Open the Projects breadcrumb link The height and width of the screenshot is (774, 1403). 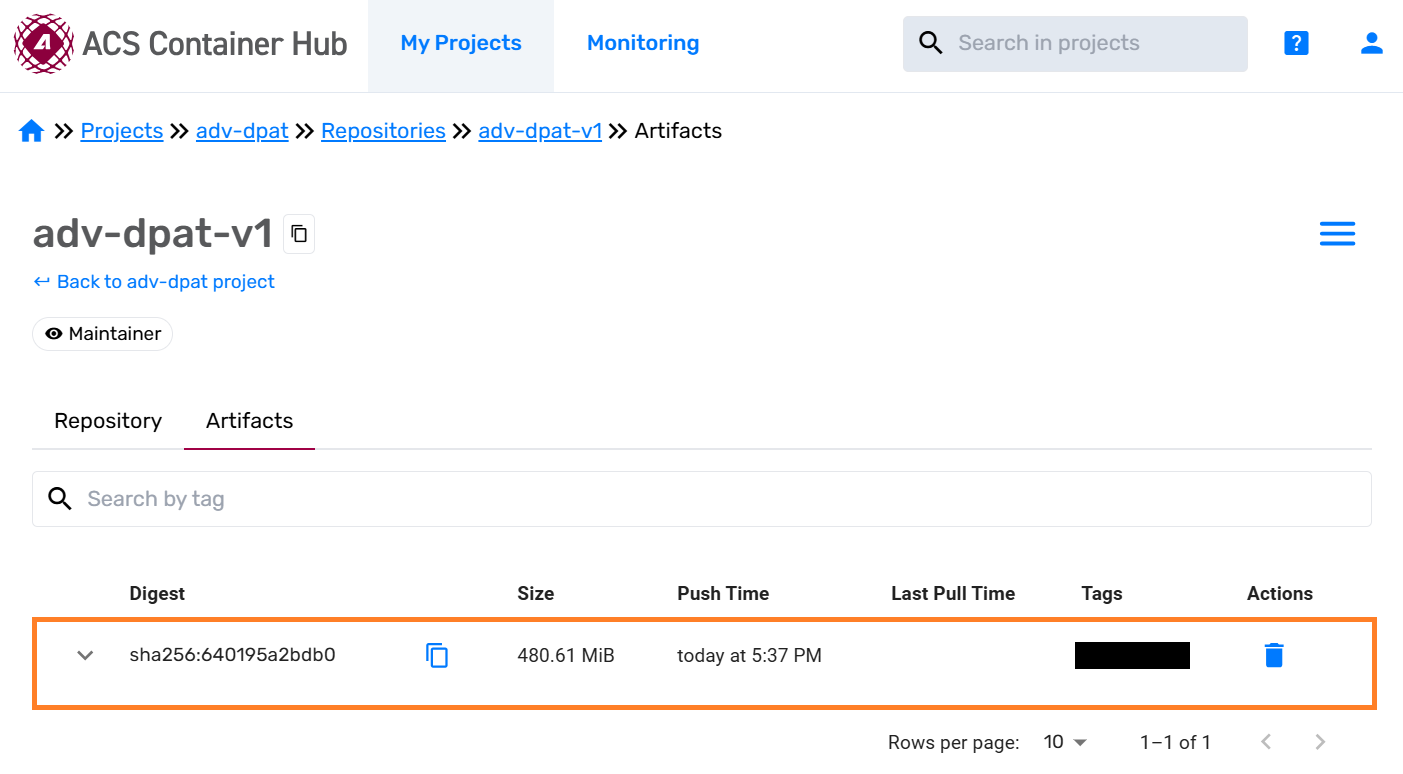click(122, 131)
